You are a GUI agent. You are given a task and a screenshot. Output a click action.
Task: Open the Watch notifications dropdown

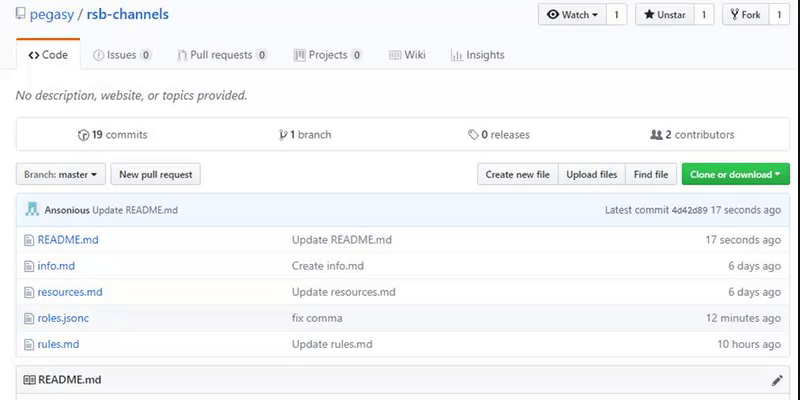click(x=572, y=15)
